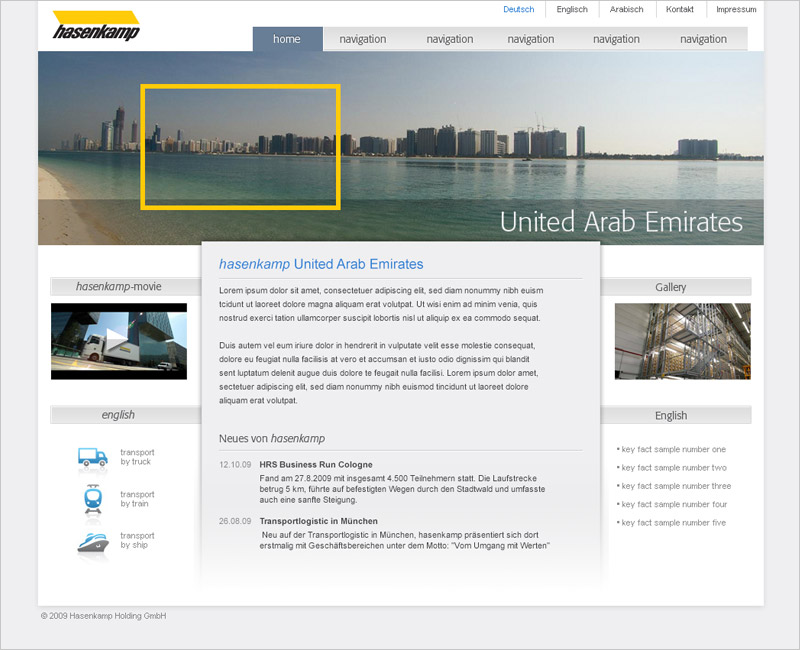Open Transportlogistic in München news article
The width and height of the screenshot is (800, 650).
point(318,521)
